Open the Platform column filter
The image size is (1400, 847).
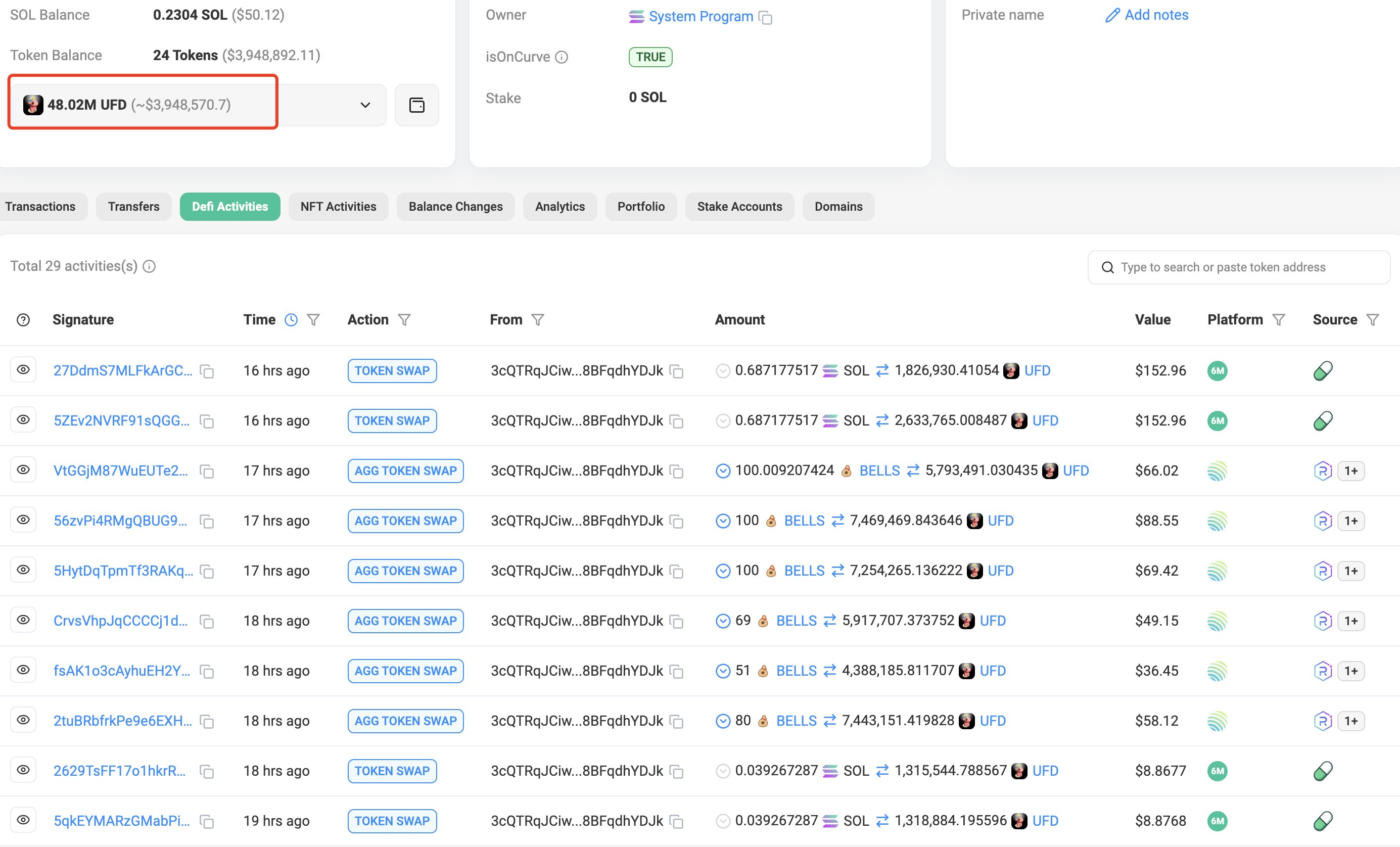click(1278, 320)
